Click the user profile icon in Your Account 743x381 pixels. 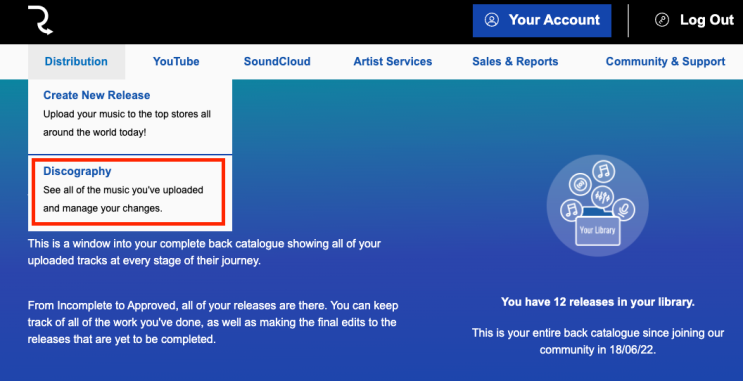[x=491, y=20]
